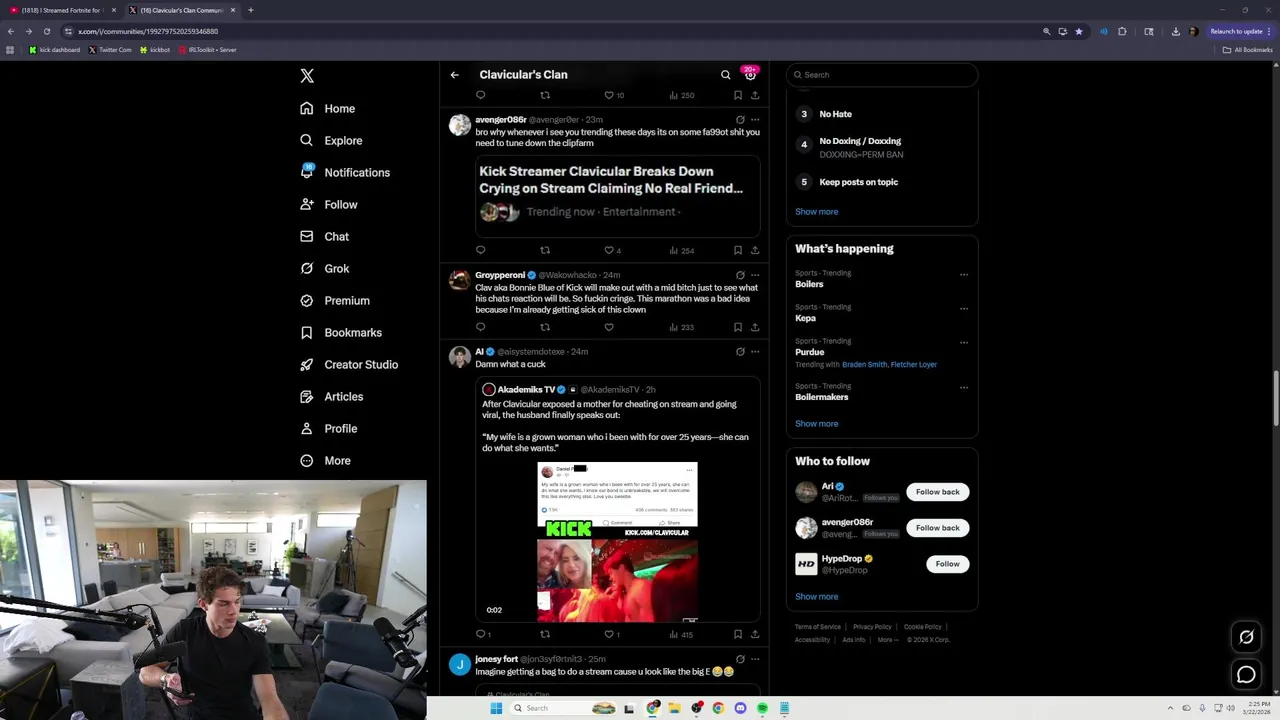Open the Profile sidebar item
Screen dimensions: 1280x720
(328, 428)
